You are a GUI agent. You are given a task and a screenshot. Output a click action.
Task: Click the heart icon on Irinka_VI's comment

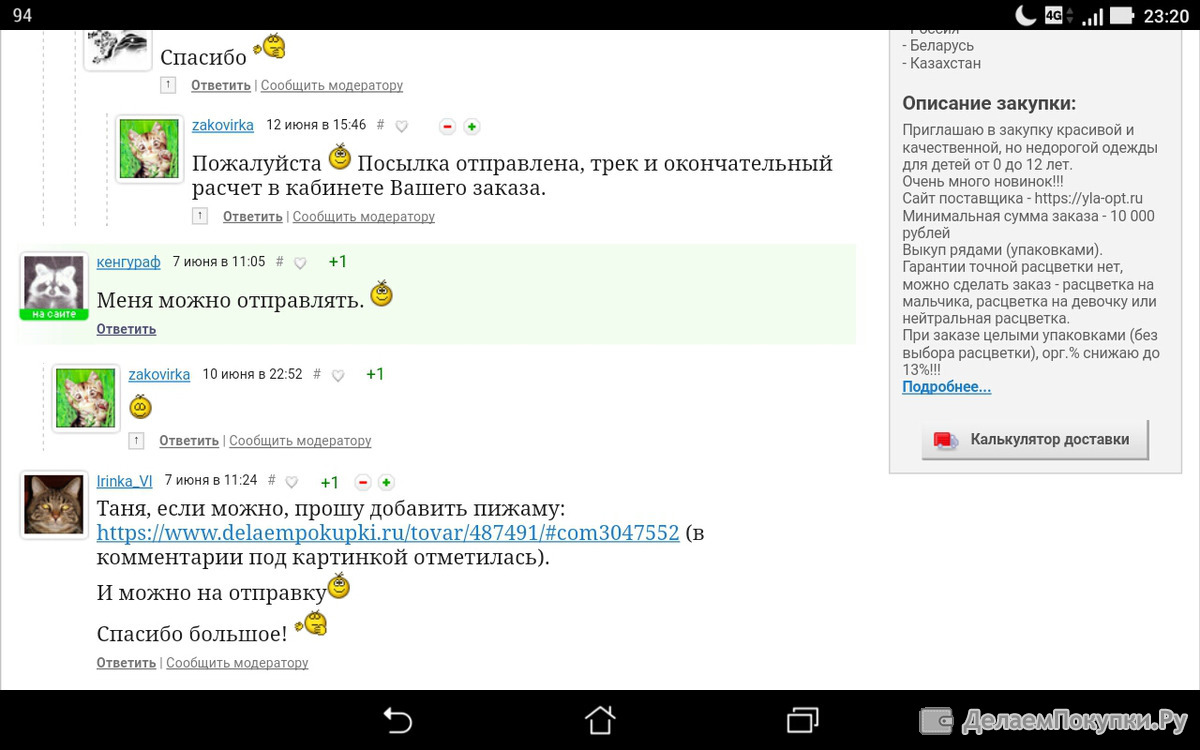tap(292, 482)
